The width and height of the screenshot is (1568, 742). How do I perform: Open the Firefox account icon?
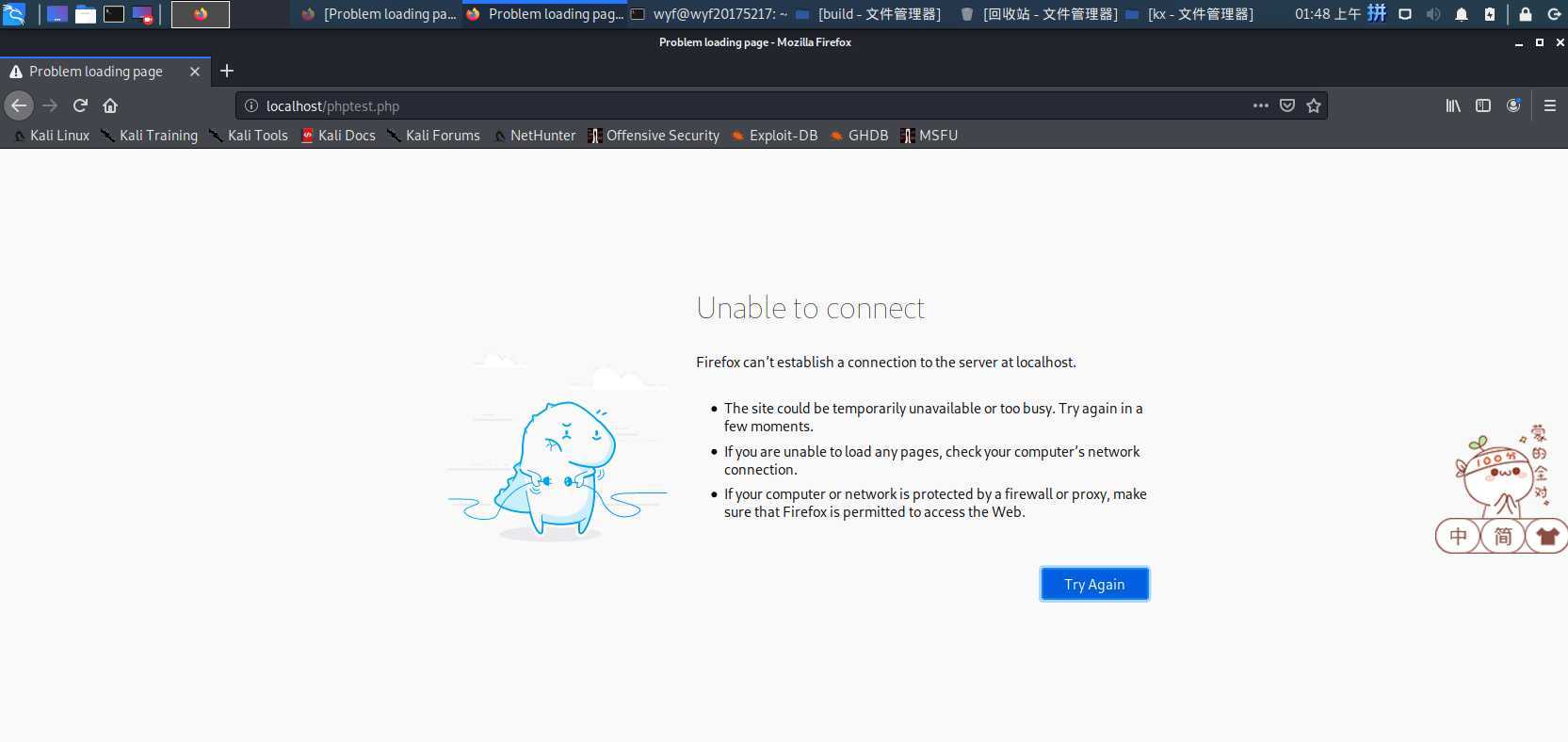[x=1513, y=105]
